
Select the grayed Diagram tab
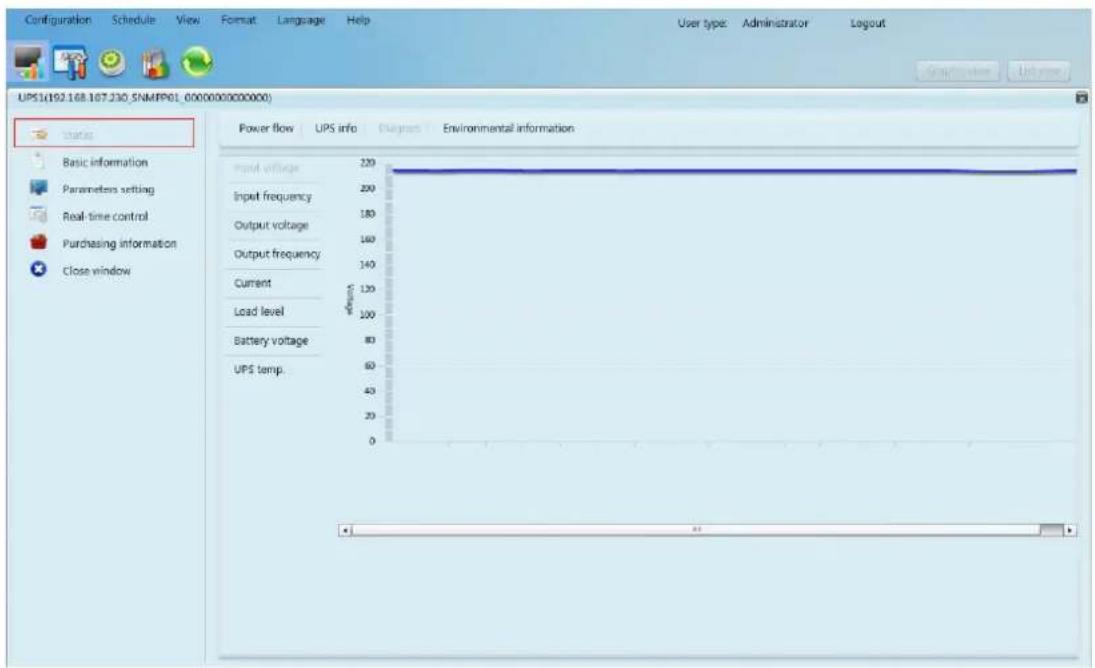click(x=399, y=128)
